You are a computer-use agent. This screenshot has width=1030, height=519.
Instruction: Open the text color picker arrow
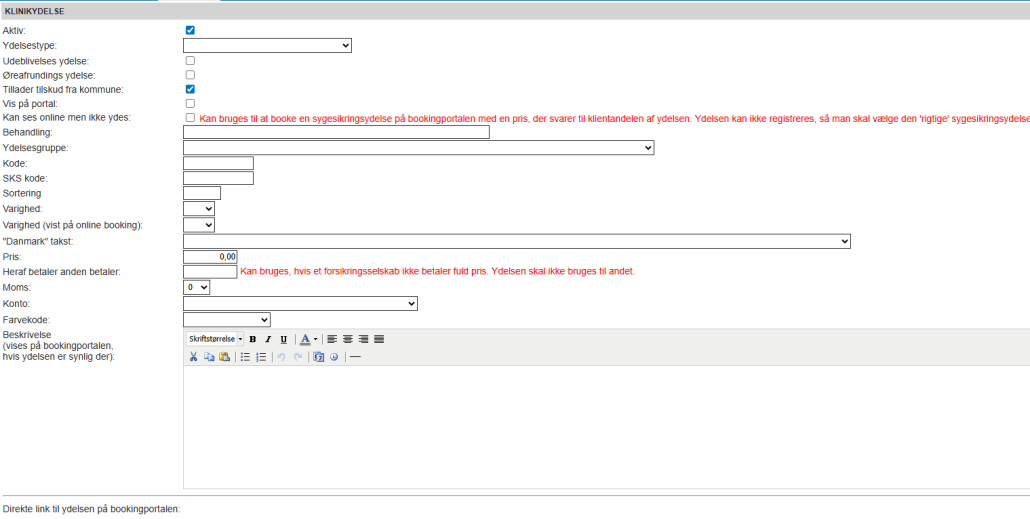pyautogui.click(x=316, y=339)
